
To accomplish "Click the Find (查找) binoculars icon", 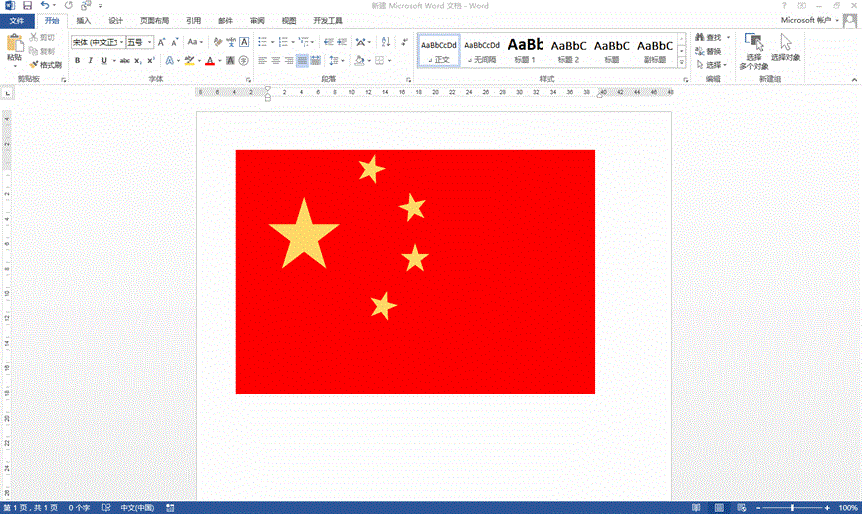I will (699, 38).
